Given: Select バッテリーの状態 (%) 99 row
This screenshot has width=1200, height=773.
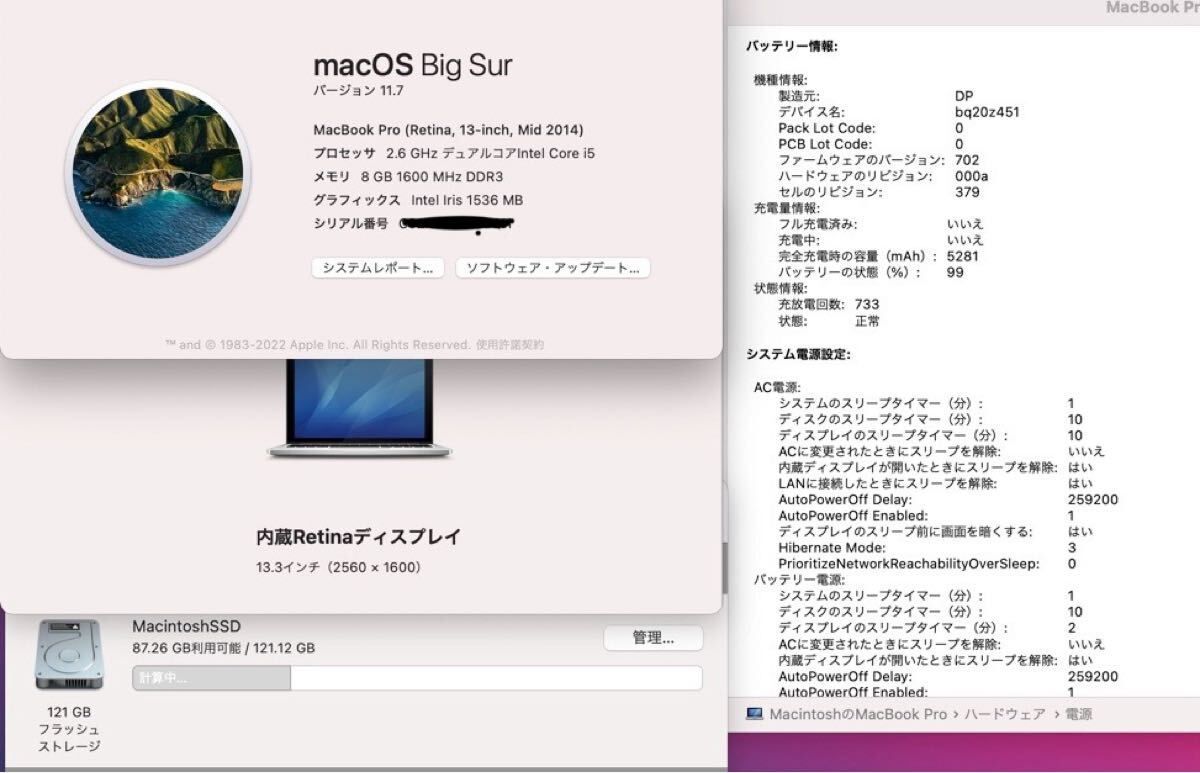Looking at the screenshot, I should 871,272.
